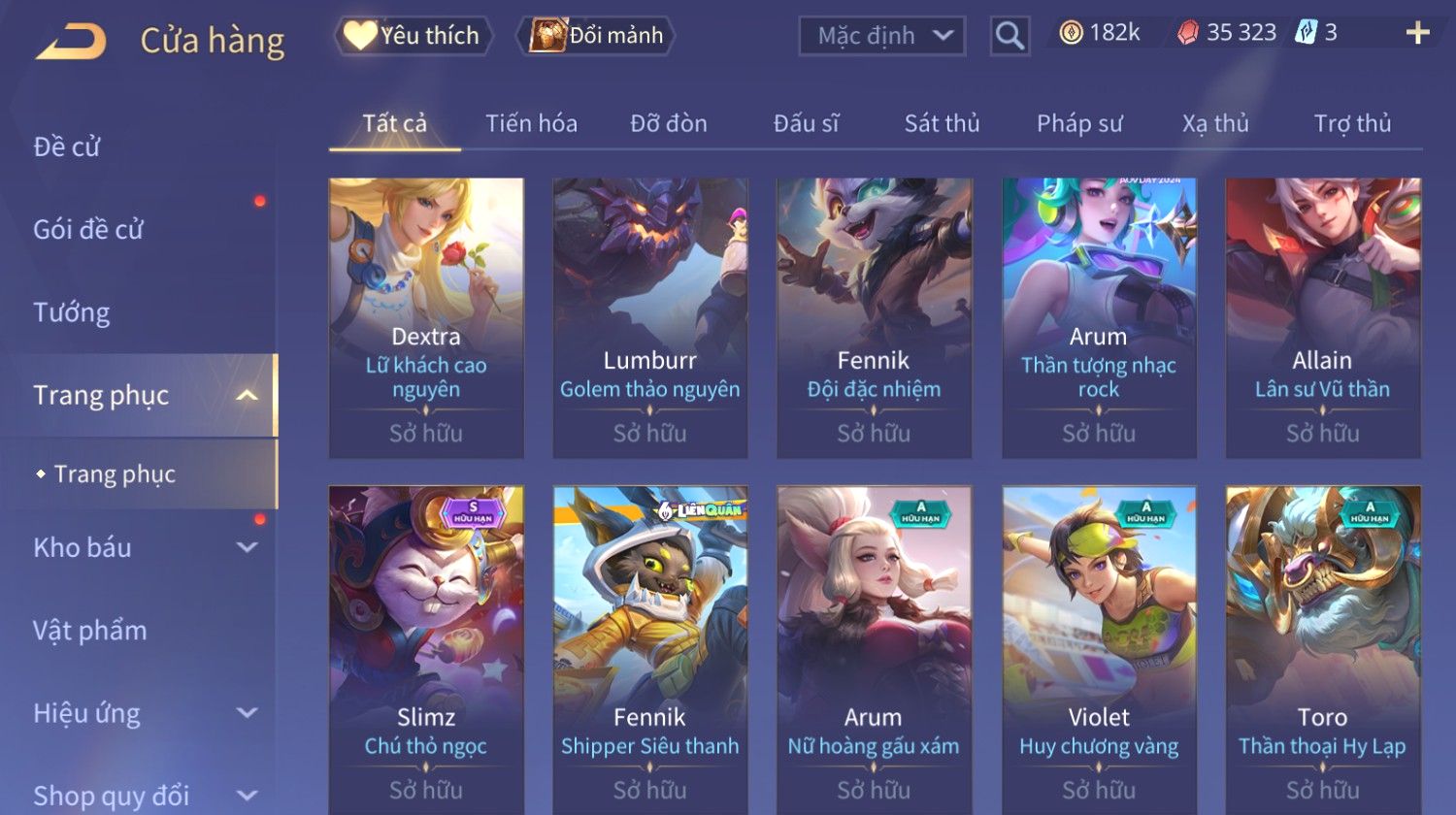Open Tướng in the sidebar
The image size is (1456, 815).
click(x=72, y=312)
